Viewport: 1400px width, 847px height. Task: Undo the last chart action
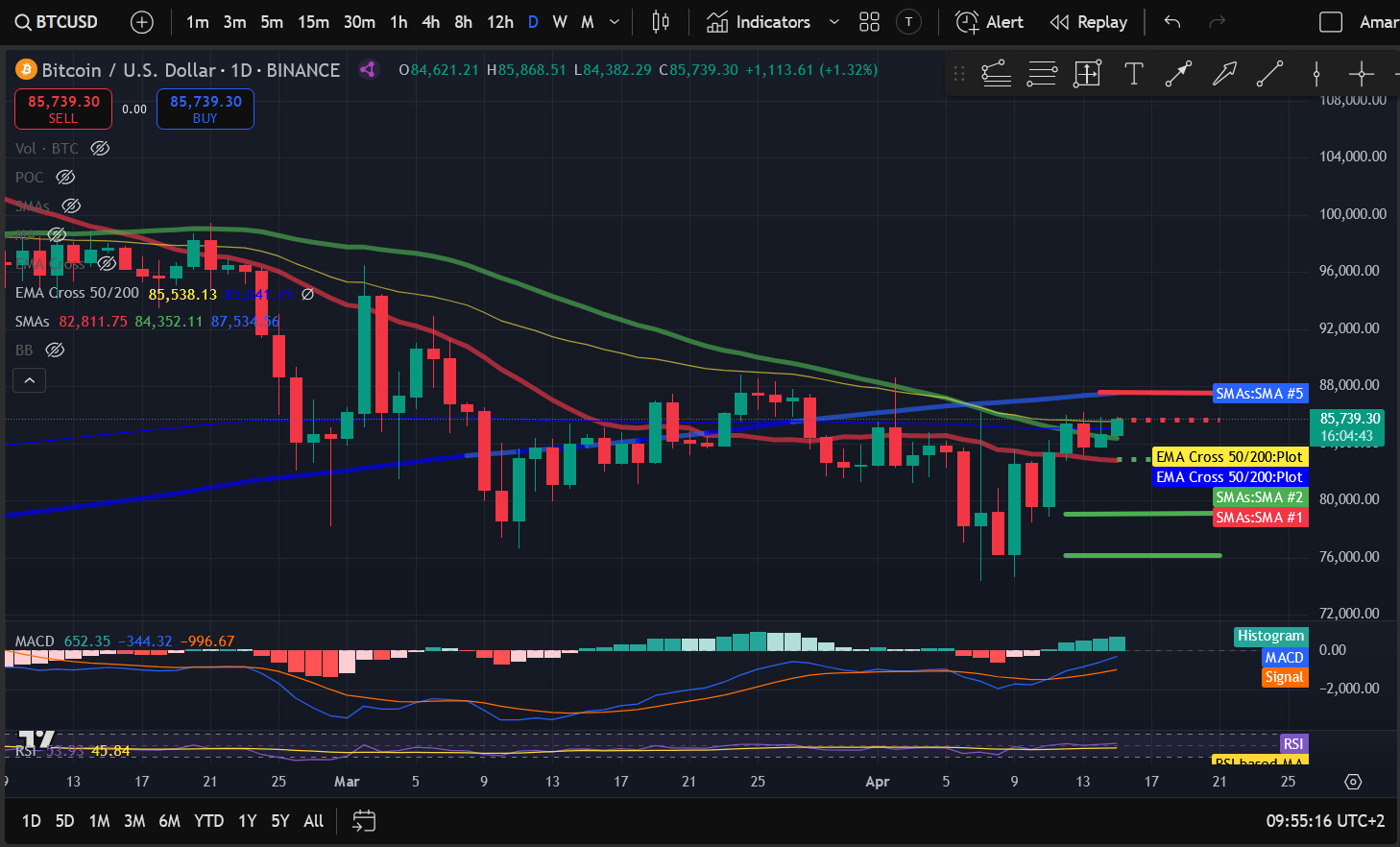[1171, 22]
